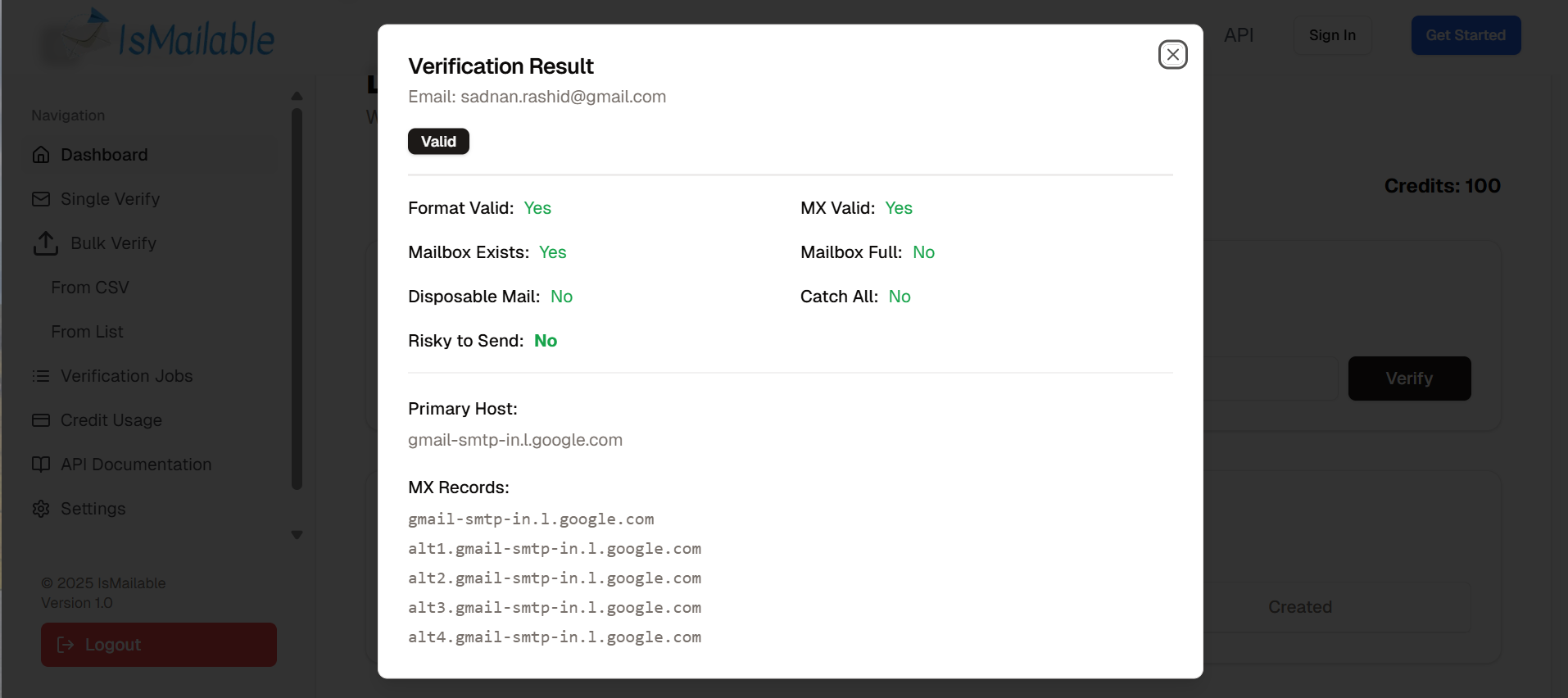The height and width of the screenshot is (698, 1568).
Task: Click first MX record gmail-smtp-in.l.google.com
Action: click(531, 519)
